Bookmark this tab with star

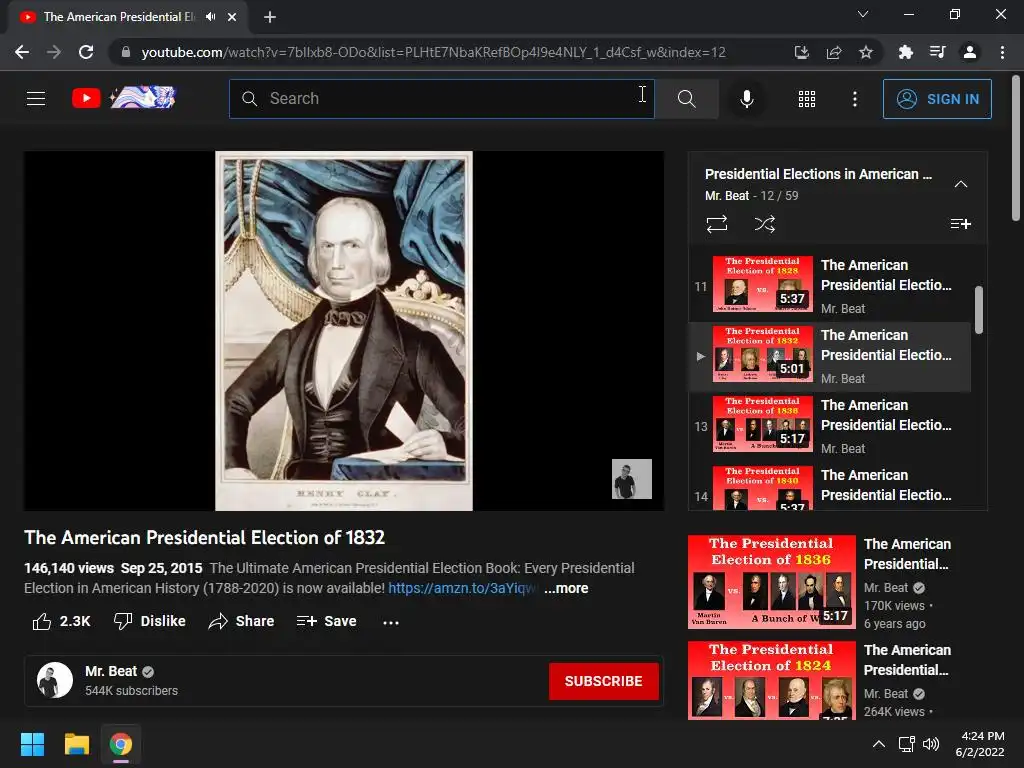(866, 52)
